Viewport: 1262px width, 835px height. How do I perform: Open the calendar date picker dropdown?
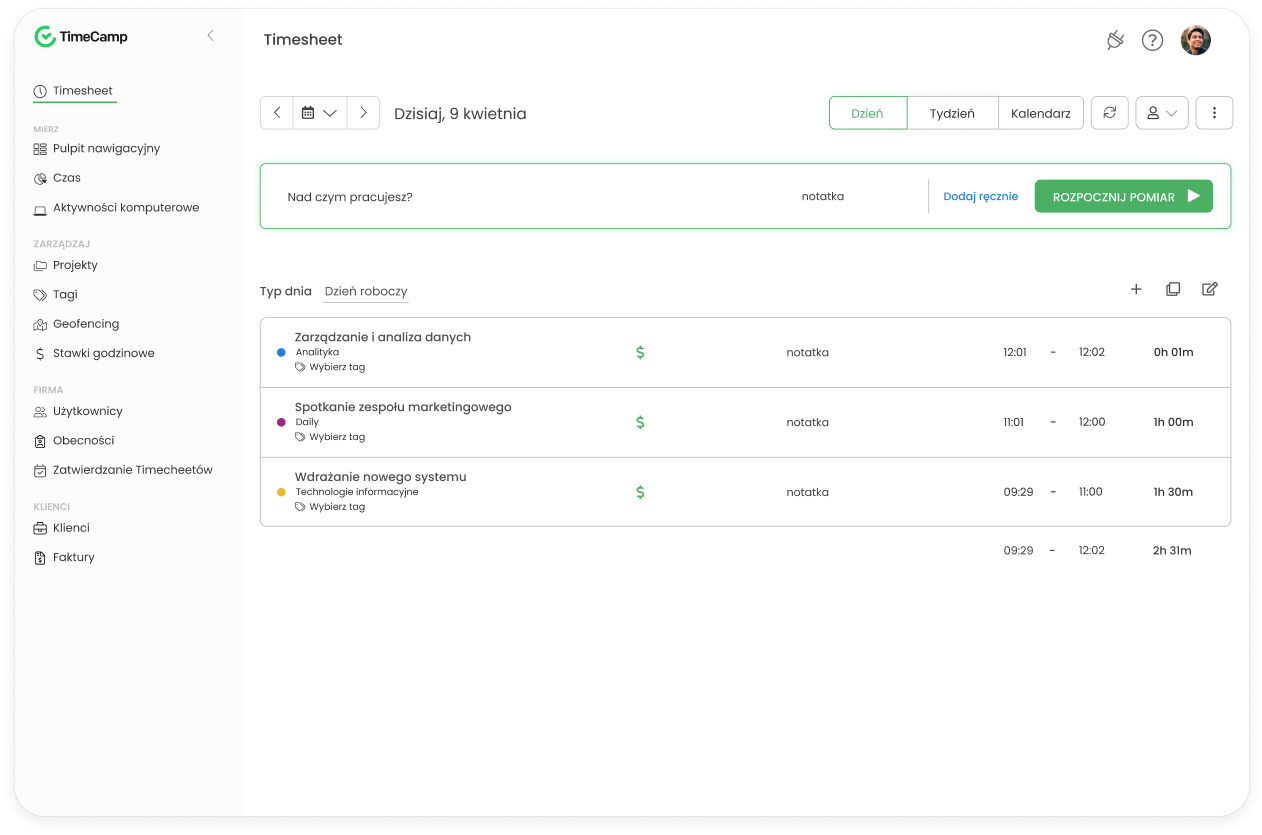click(319, 113)
